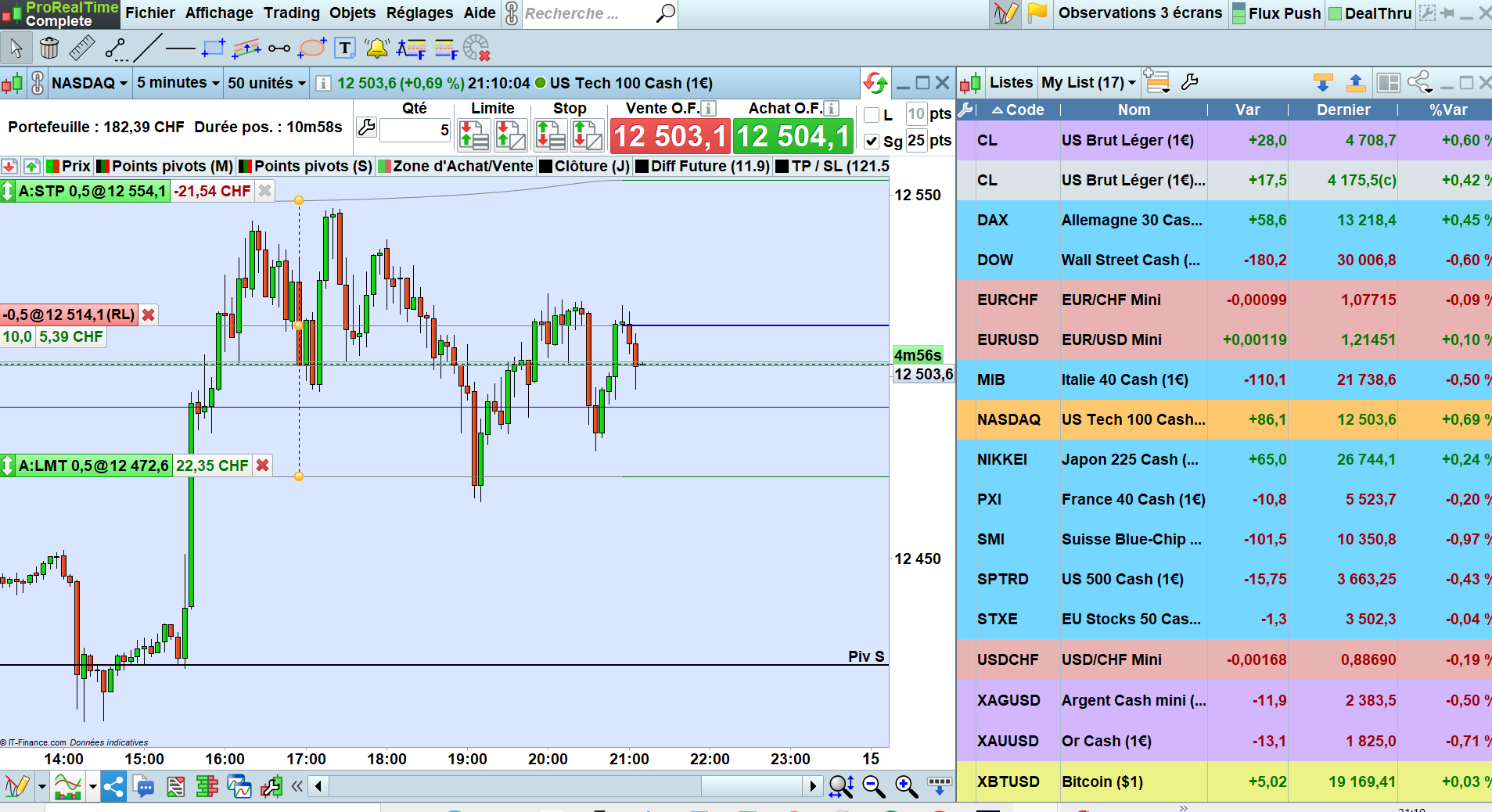The width and height of the screenshot is (1492, 812).
Task: Click the zoom in magnifier icon
Action: coord(906,786)
